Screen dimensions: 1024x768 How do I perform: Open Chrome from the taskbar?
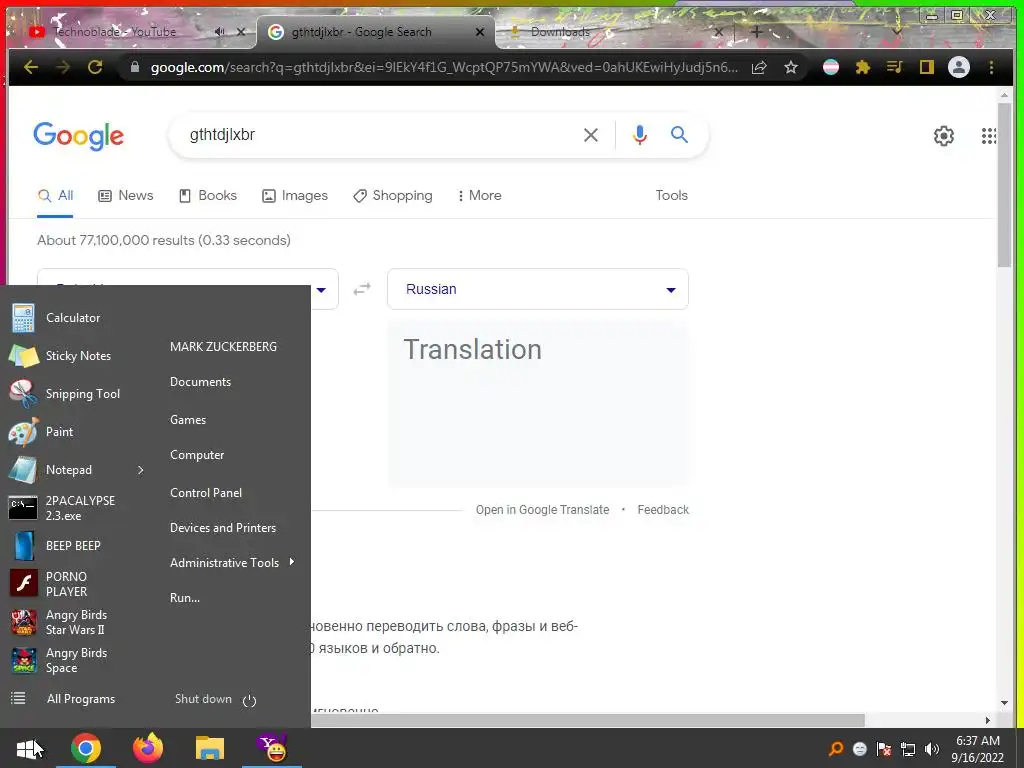pos(86,749)
